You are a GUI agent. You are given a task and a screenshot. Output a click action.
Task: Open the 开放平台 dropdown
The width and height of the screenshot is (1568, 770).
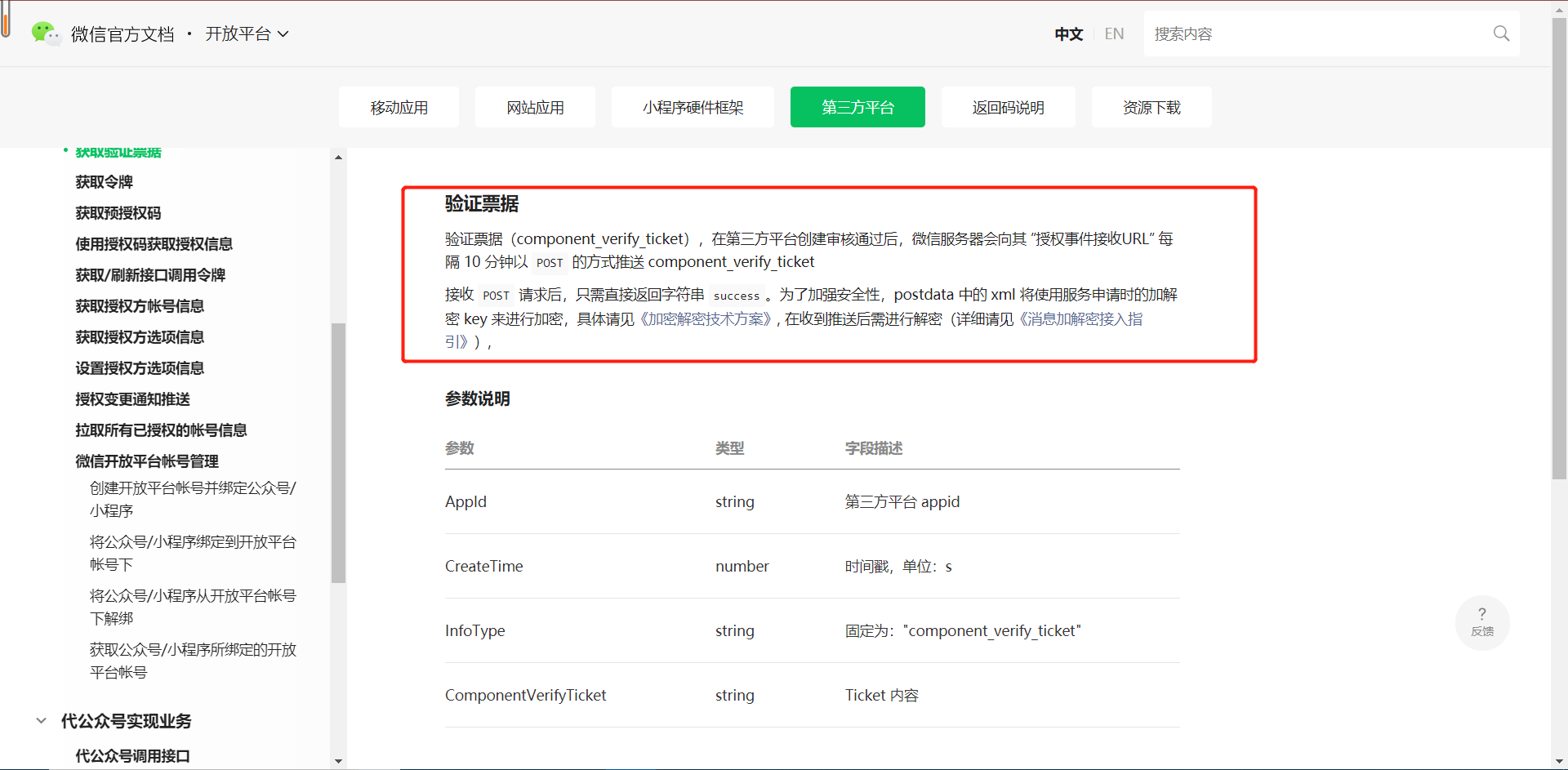(247, 33)
